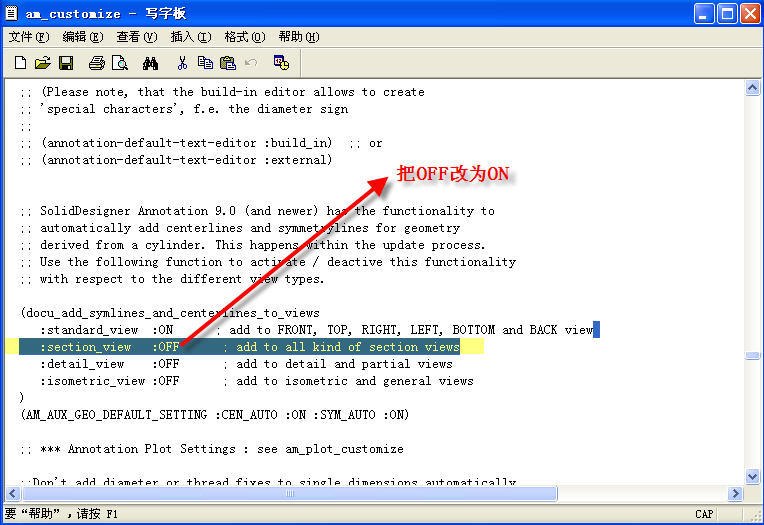Click the 'derived from a cylinder' comment line
The image size is (764, 525).
[253, 245]
